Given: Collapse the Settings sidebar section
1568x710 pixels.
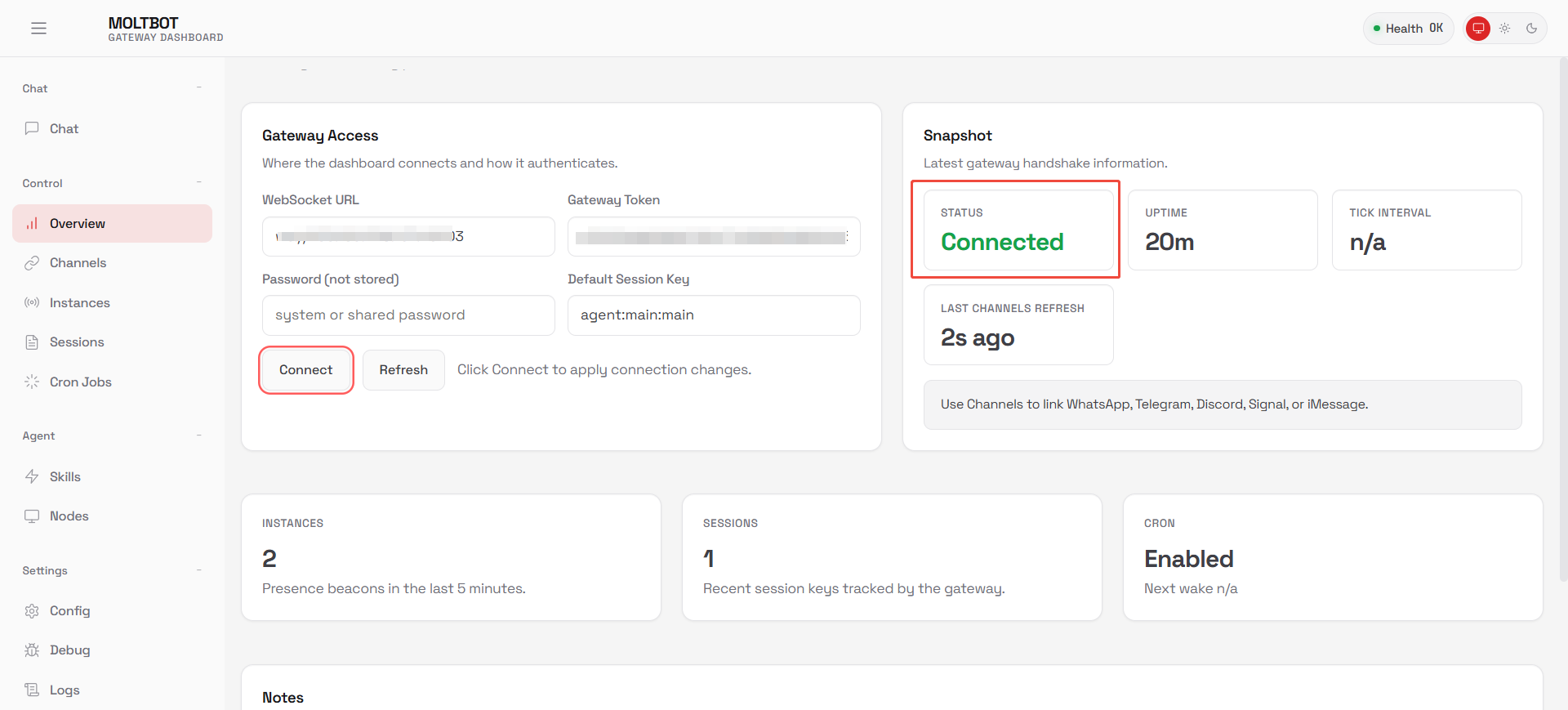Looking at the screenshot, I should click(198, 570).
